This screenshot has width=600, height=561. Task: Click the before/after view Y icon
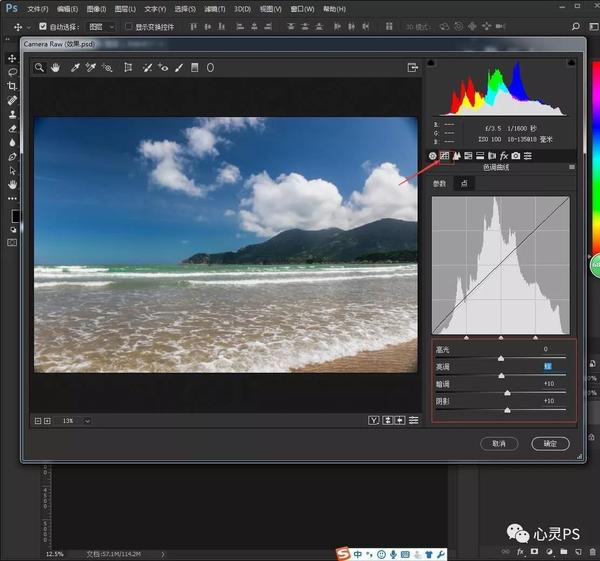tap(373, 421)
